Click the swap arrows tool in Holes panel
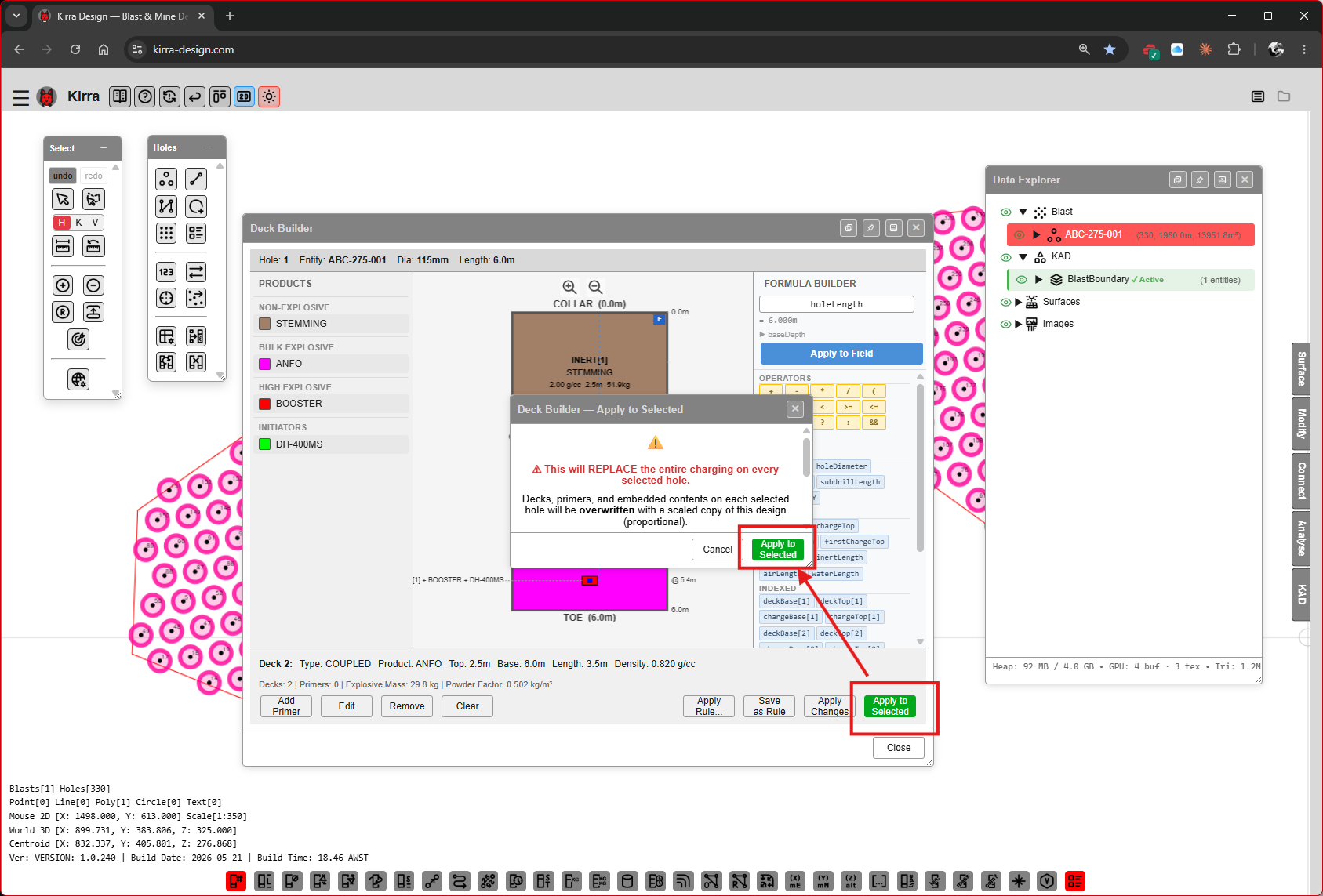The width and height of the screenshot is (1323, 896). (x=196, y=272)
